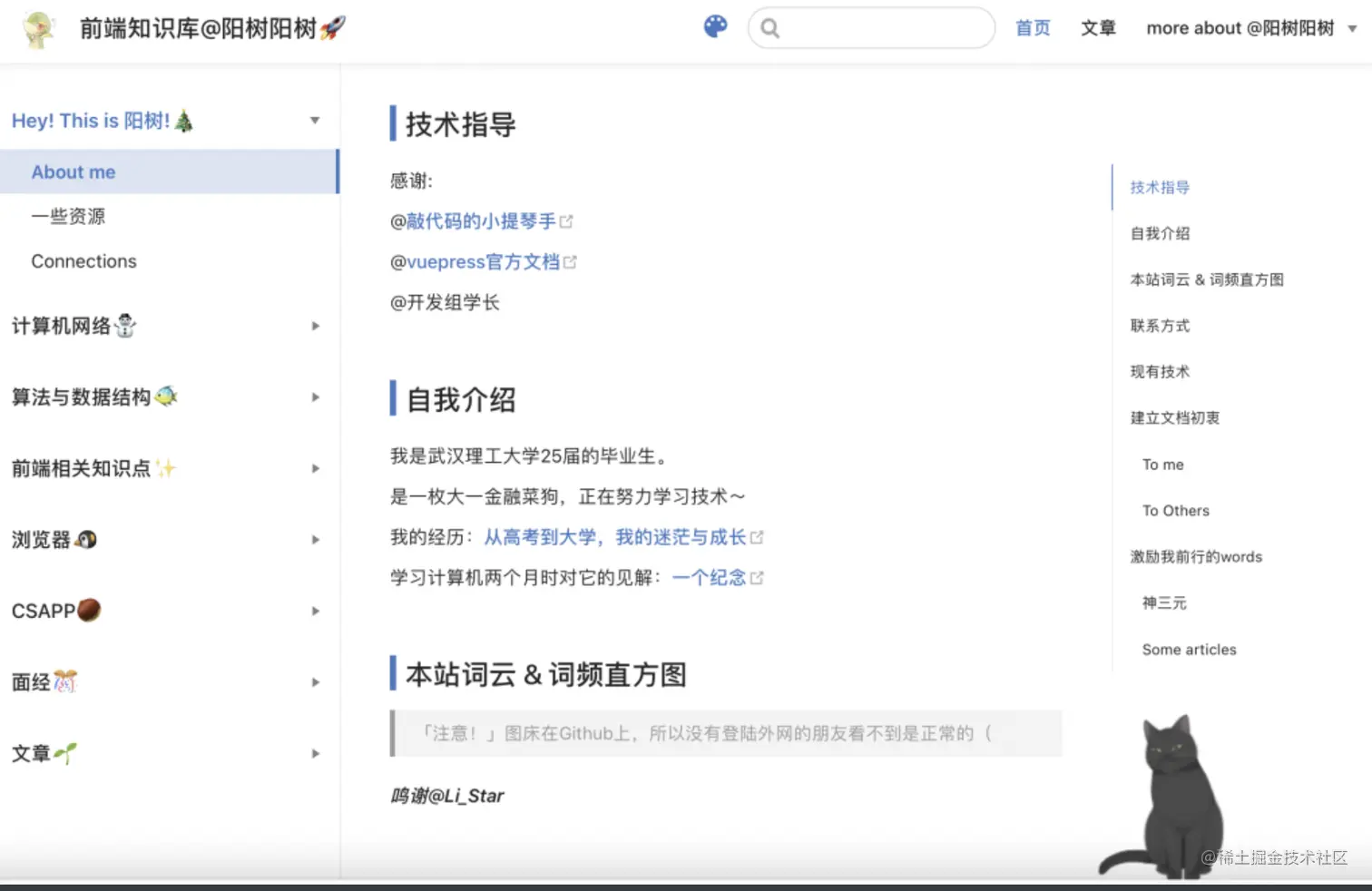Open the theme color palette picker
The image size is (1372, 891).
point(715,26)
